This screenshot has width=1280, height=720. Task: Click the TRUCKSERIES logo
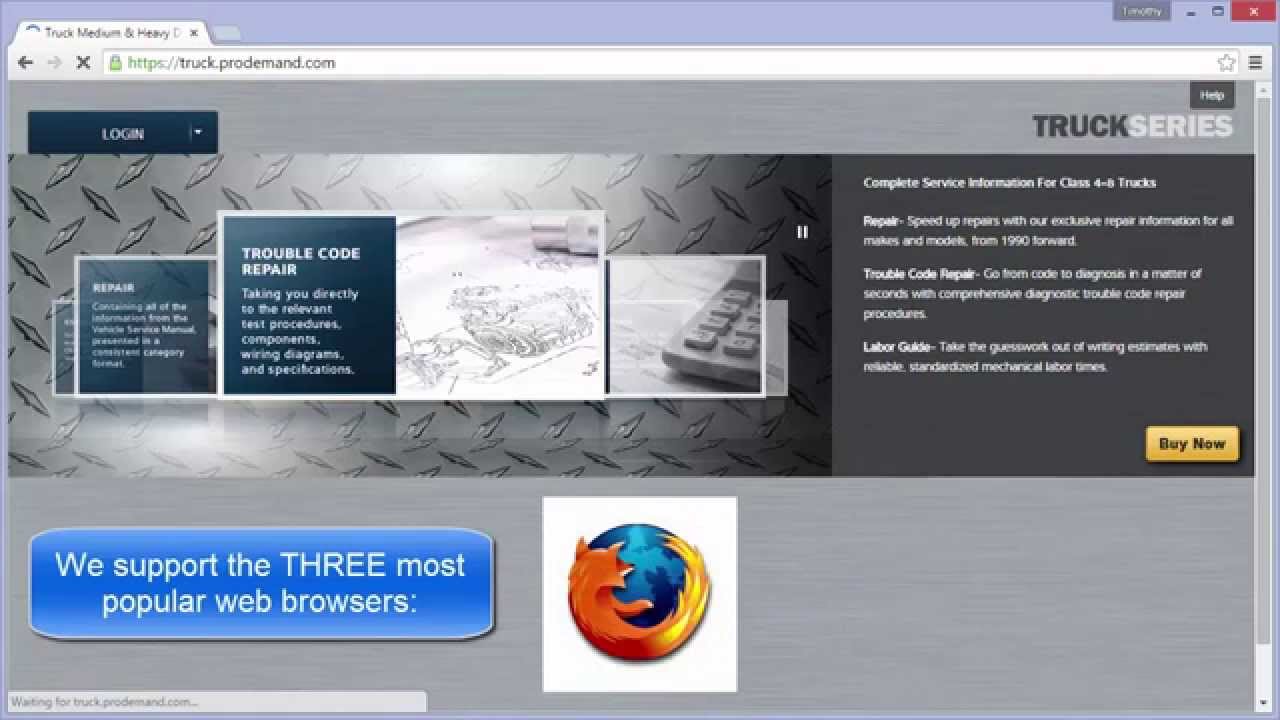click(x=1132, y=127)
